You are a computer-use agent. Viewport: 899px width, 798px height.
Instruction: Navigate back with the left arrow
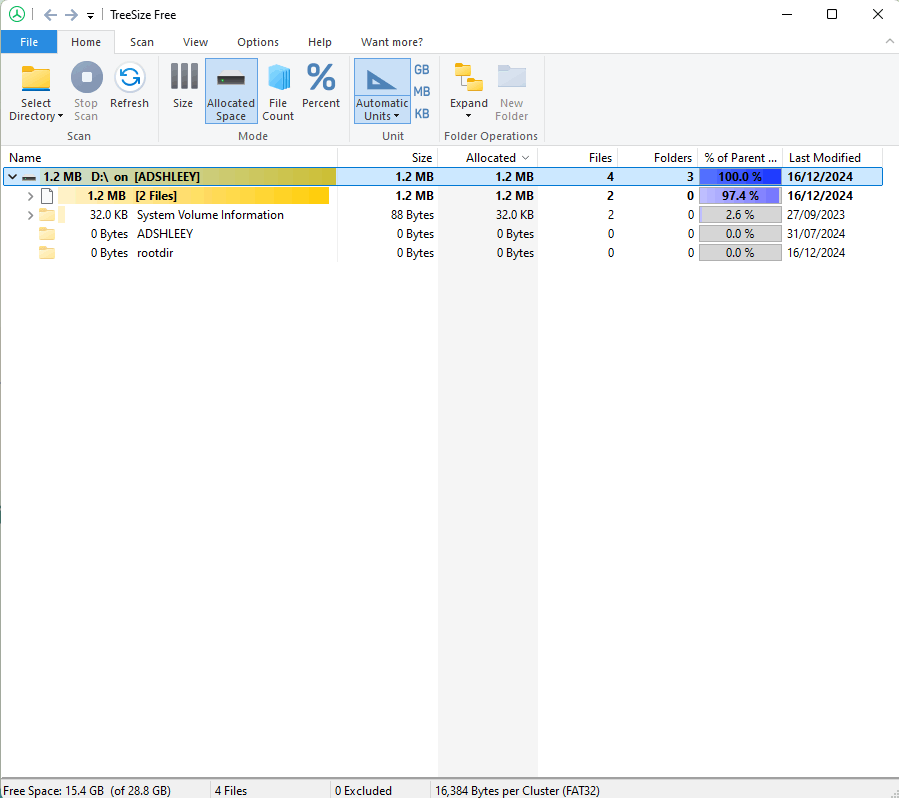(50, 15)
